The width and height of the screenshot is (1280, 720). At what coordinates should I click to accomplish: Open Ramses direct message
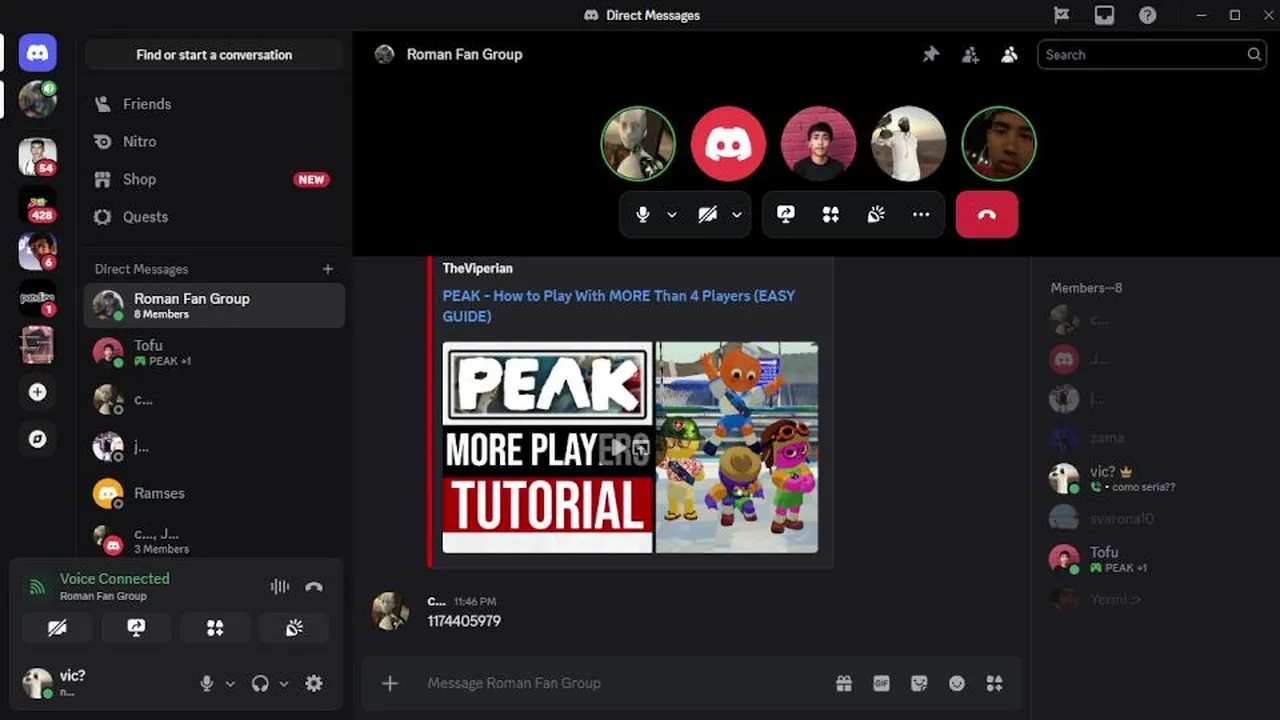pos(214,493)
